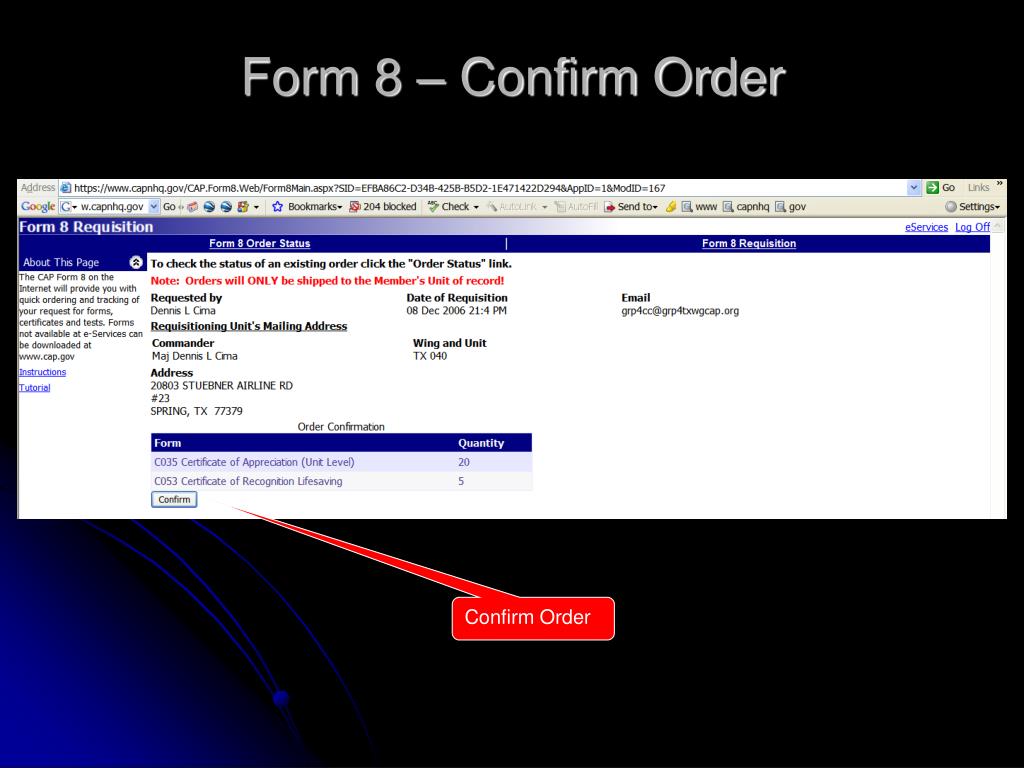Click the AutoLink toolbar button

(x=511, y=207)
